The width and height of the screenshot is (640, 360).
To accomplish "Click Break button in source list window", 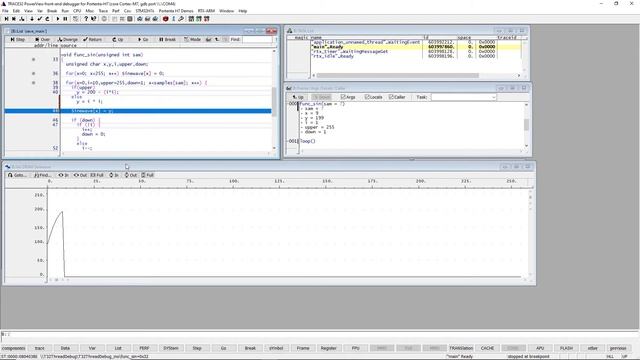I will coord(167,40).
